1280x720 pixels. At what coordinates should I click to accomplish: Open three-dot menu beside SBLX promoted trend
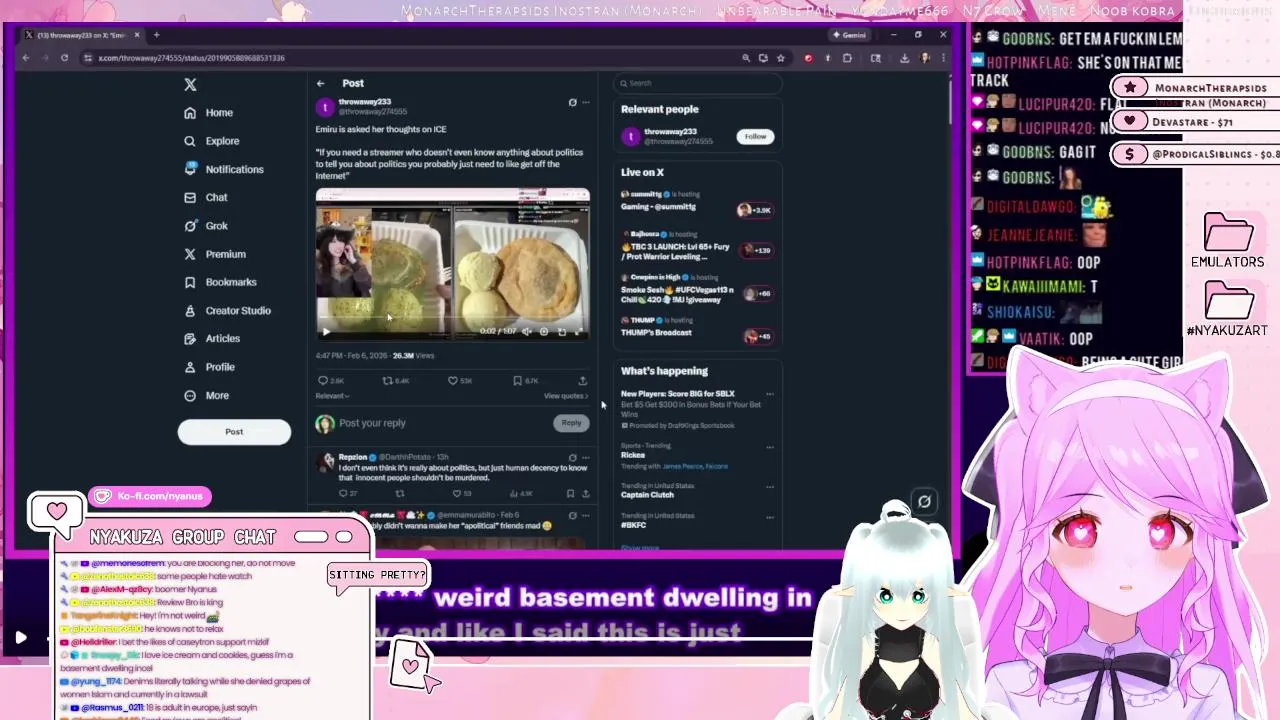(x=770, y=394)
